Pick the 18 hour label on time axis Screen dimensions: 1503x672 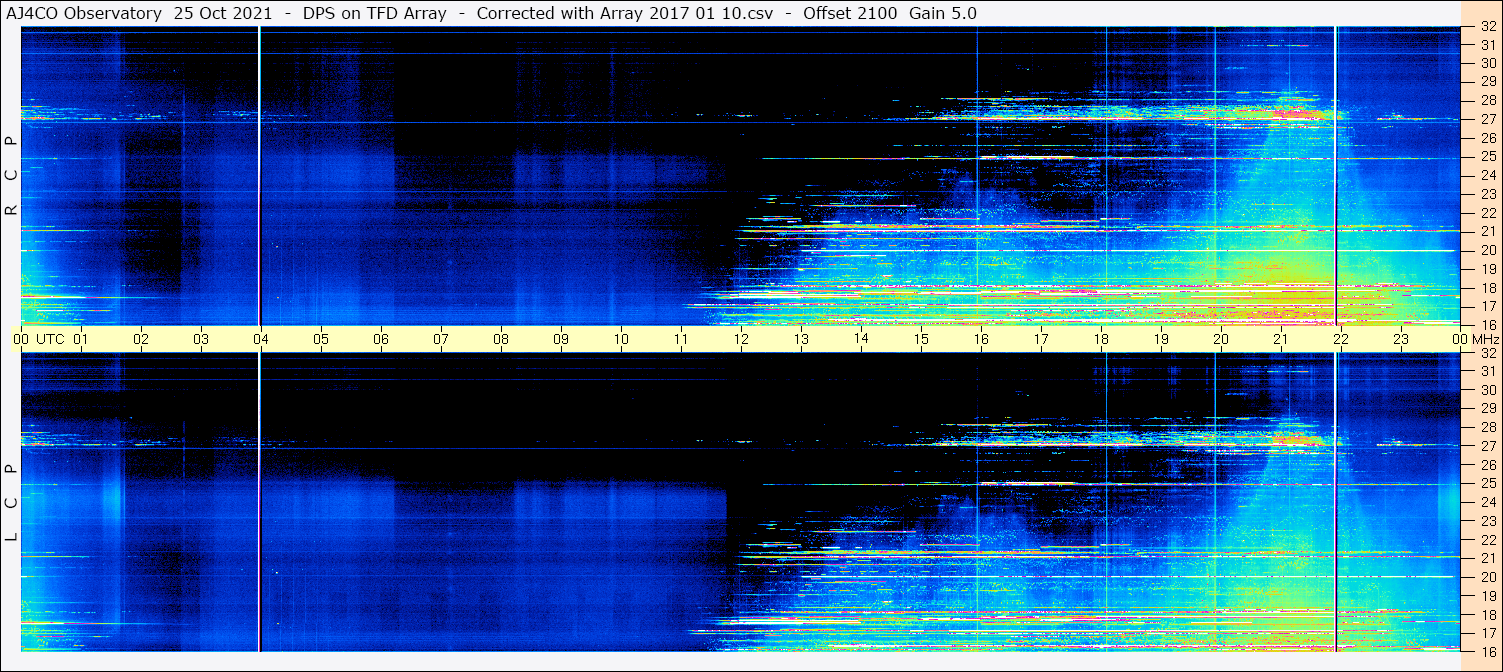tap(1101, 339)
